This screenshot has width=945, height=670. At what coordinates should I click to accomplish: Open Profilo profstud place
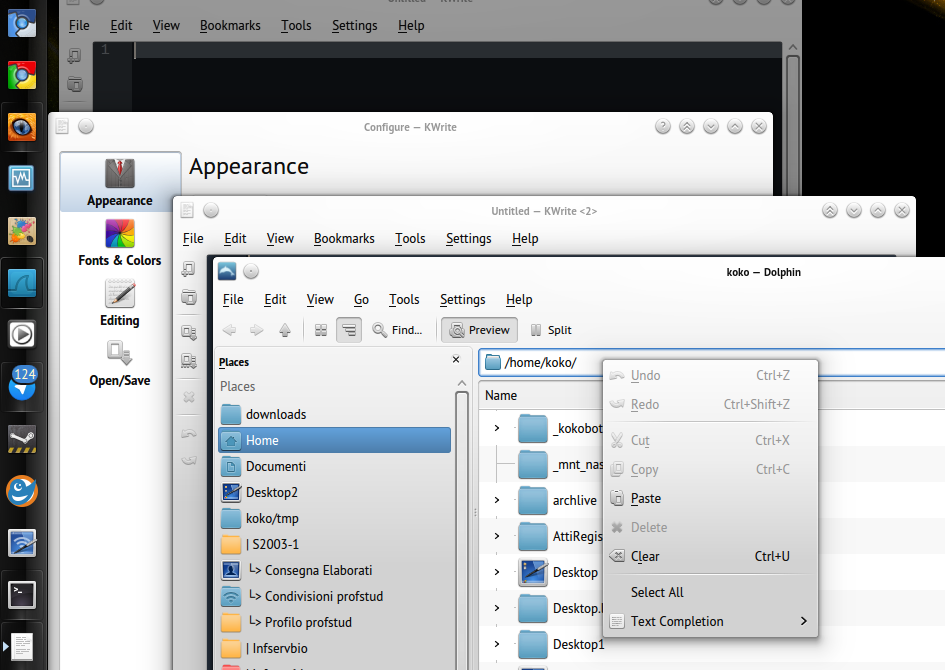point(334,622)
